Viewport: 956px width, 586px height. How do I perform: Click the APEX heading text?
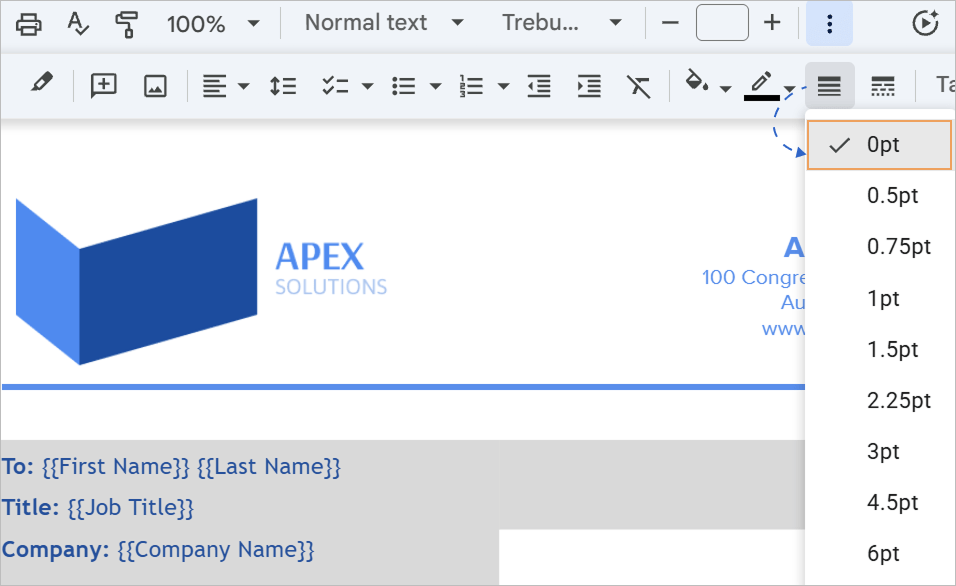319,257
